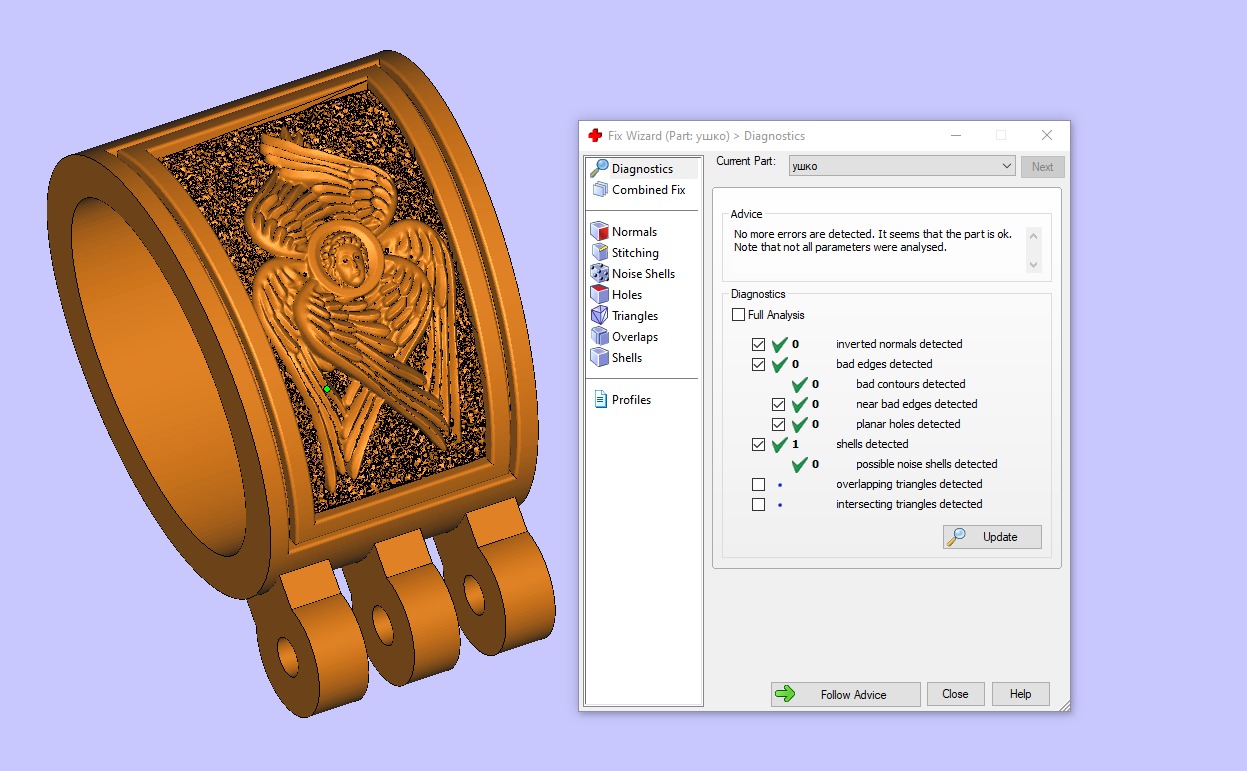The image size is (1247, 771).
Task: Click the green point marker on the model
Action: [327, 388]
